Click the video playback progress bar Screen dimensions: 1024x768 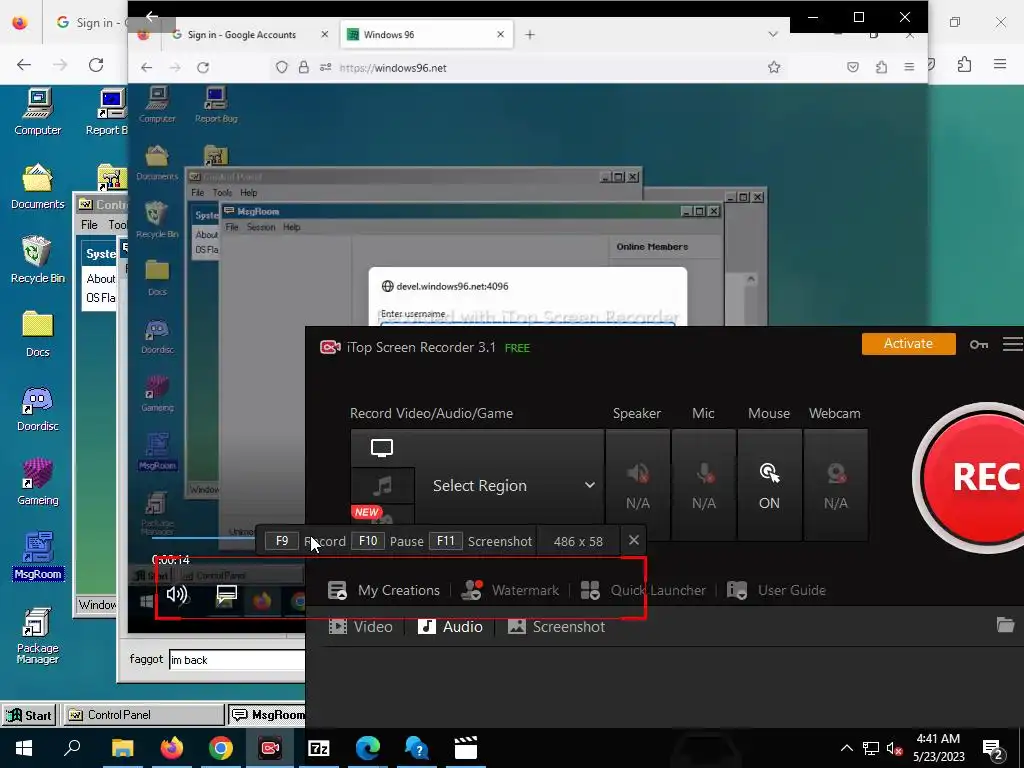pyautogui.click(x=202, y=537)
